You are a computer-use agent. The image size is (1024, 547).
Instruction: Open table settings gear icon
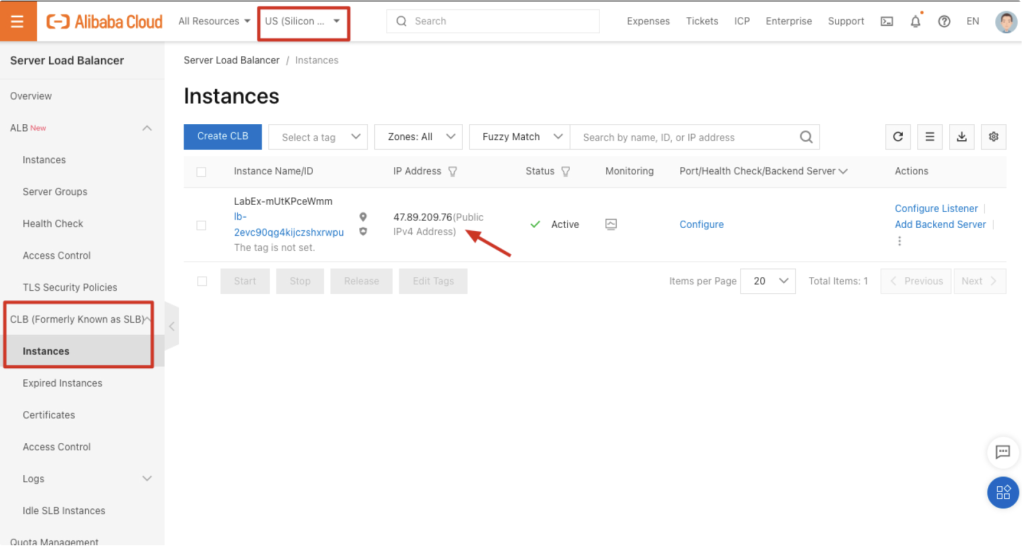click(x=993, y=137)
